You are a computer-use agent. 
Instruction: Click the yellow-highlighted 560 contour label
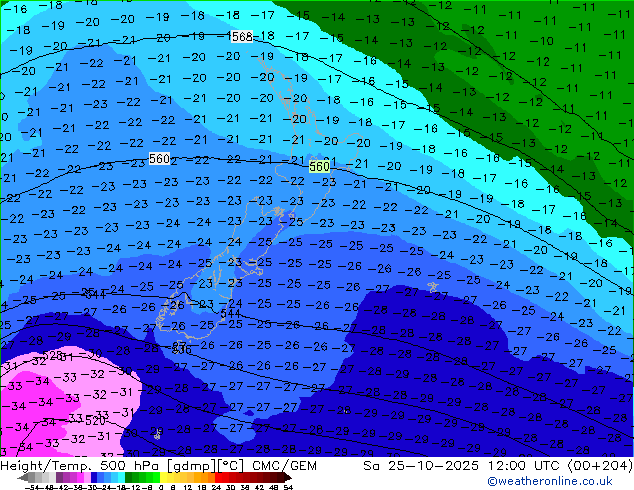319,166
